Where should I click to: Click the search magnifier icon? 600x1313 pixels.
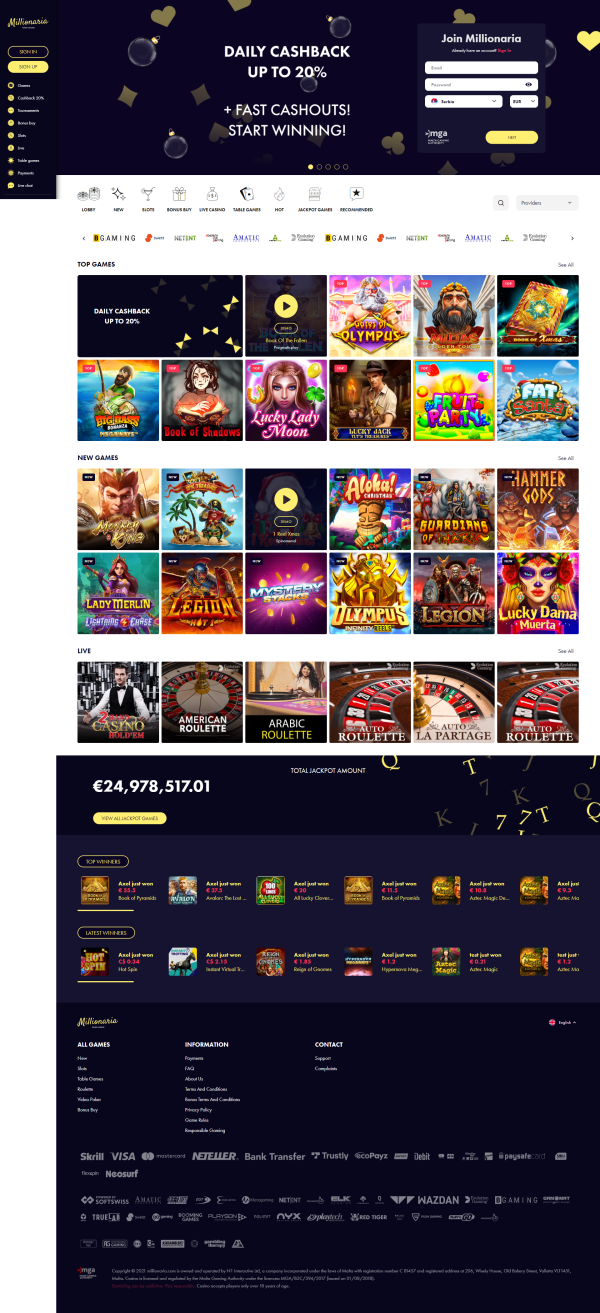[x=501, y=203]
